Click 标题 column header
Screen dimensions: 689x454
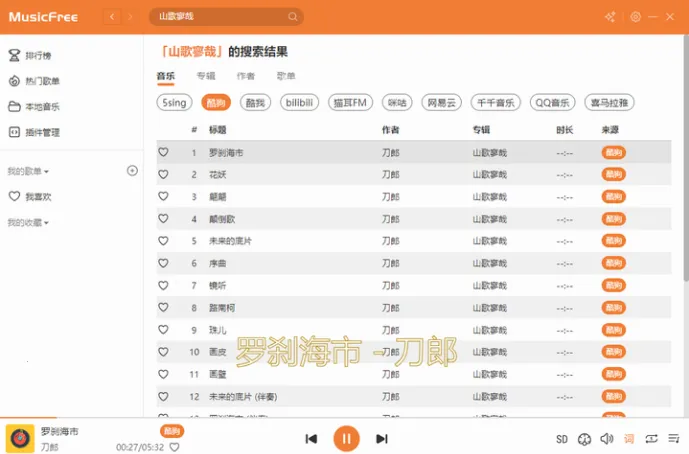(218, 130)
